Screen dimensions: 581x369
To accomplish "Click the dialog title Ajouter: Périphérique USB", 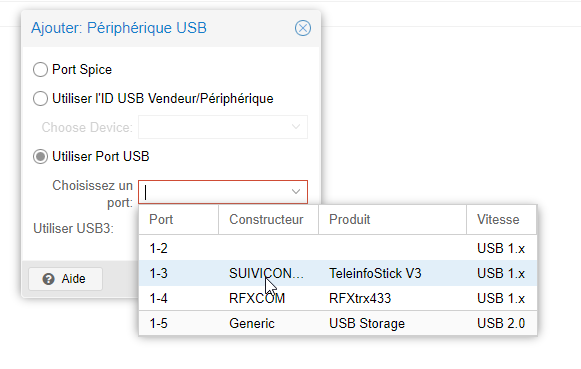I will (x=119, y=28).
